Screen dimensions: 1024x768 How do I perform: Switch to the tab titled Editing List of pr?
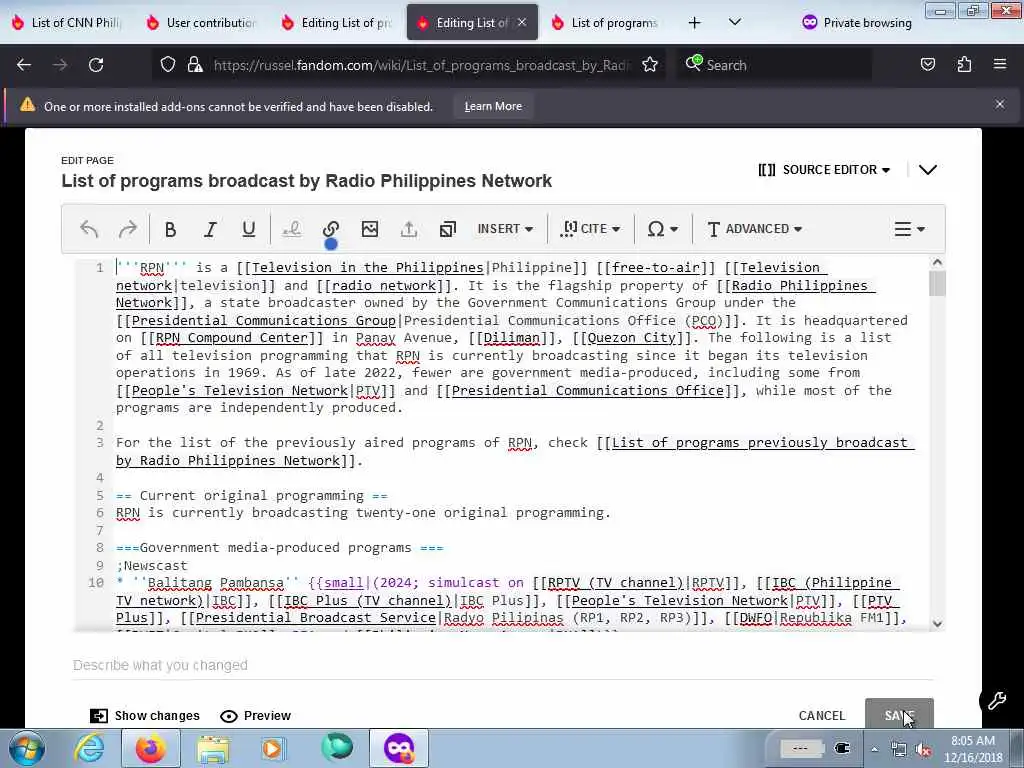pos(338,23)
